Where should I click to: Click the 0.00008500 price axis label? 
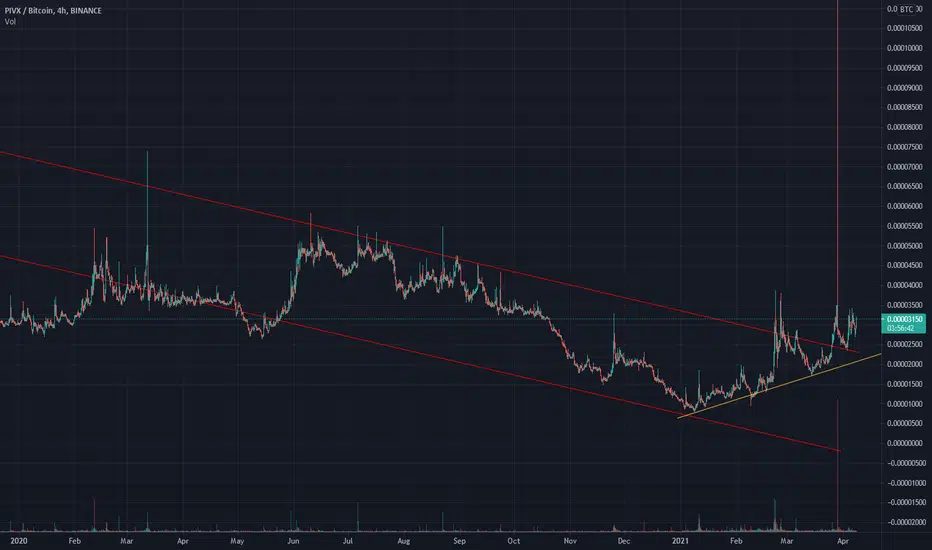(905, 108)
